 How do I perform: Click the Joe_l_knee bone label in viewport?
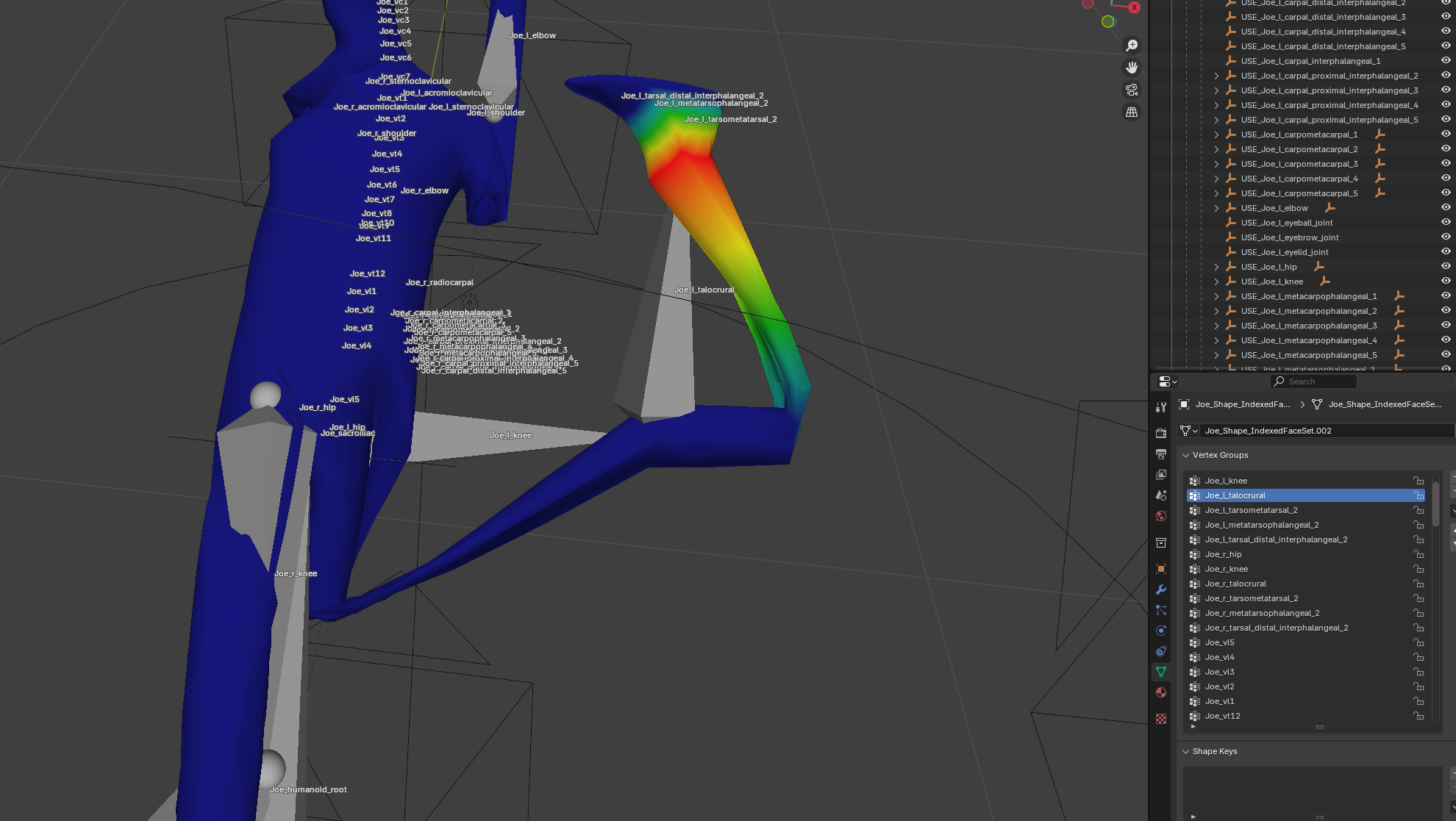(x=510, y=435)
